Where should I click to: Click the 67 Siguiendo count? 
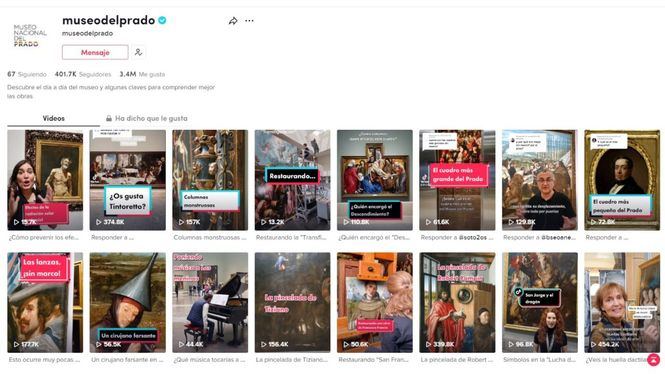point(27,74)
